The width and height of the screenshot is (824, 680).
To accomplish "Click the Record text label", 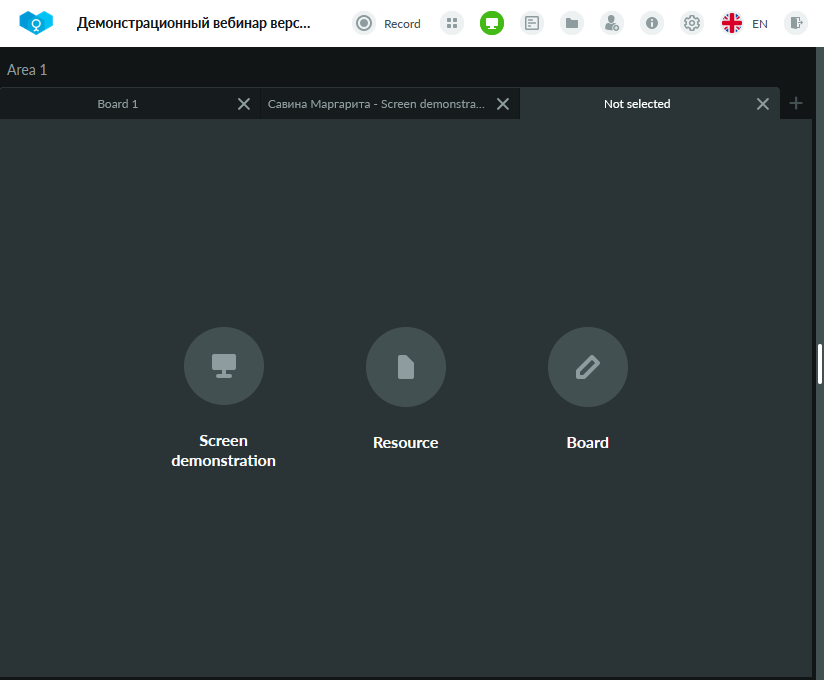I will pyautogui.click(x=402, y=24).
